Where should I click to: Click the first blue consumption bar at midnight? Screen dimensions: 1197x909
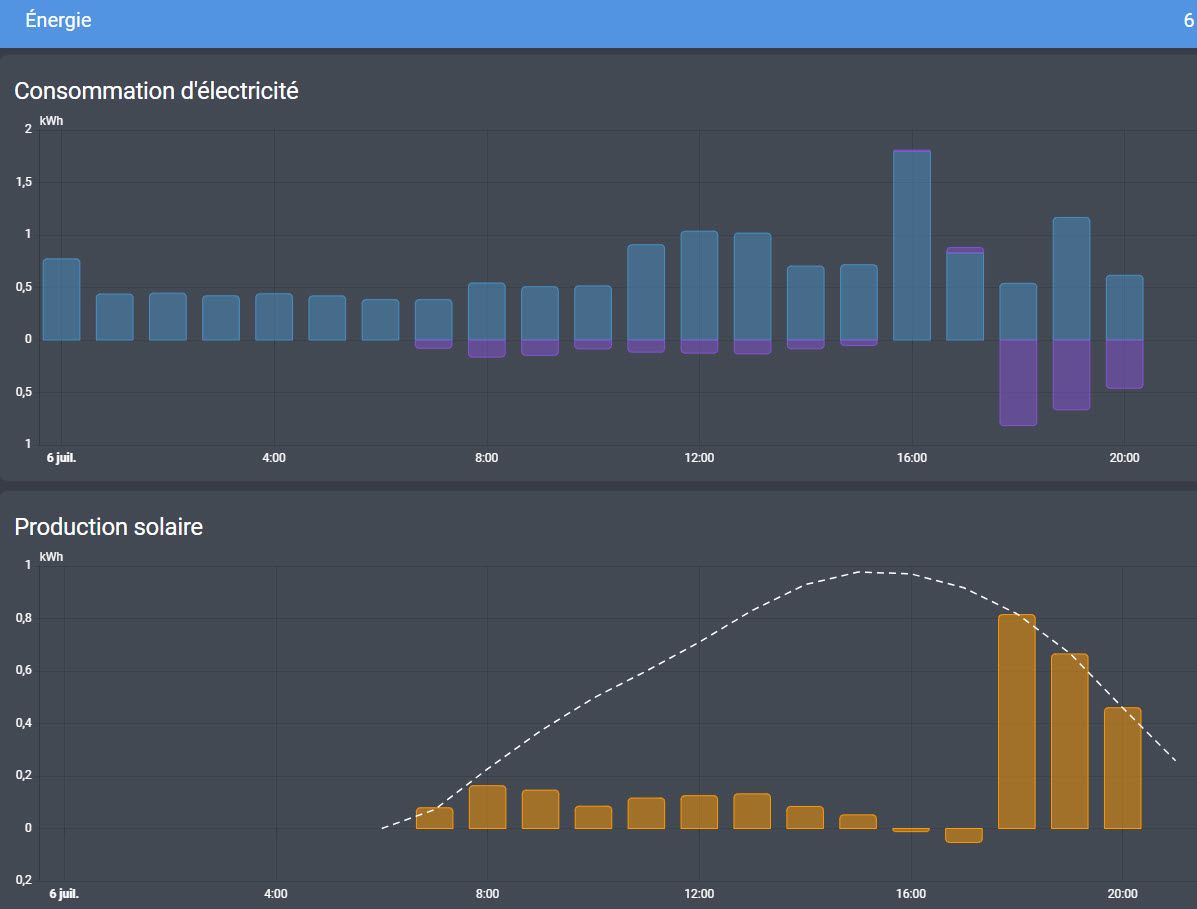[x=61, y=299]
